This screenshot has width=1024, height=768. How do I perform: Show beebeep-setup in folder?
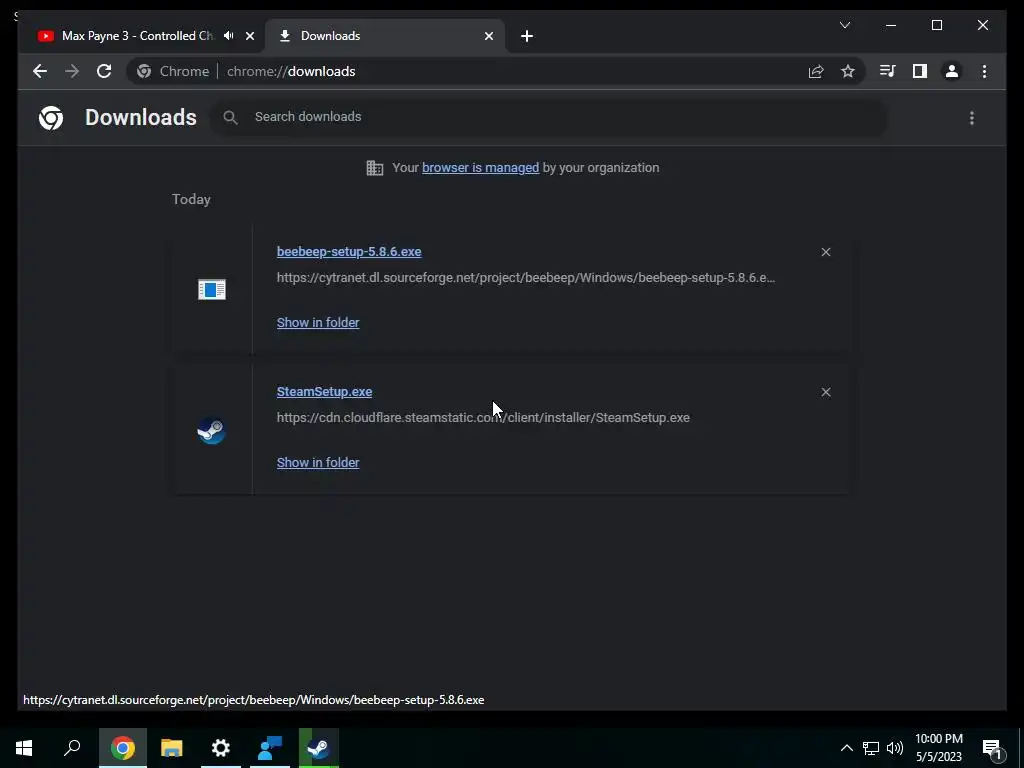(318, 323)
